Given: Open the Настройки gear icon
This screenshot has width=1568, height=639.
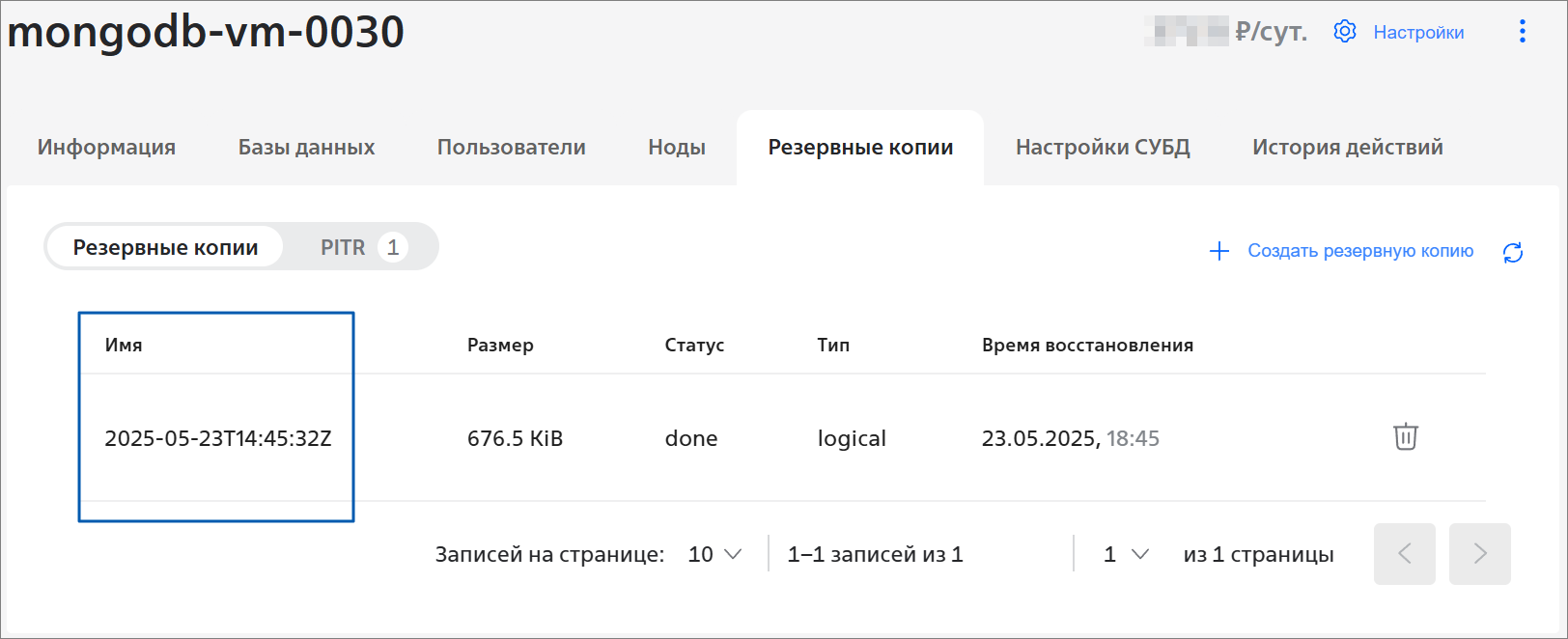Looking at the screenshot, I should [x=1345, y=32].
